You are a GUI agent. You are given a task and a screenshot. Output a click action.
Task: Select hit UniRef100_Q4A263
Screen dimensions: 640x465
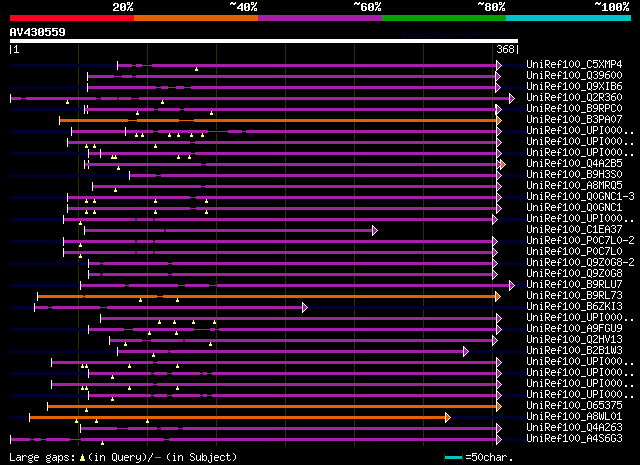coord(574,428)
